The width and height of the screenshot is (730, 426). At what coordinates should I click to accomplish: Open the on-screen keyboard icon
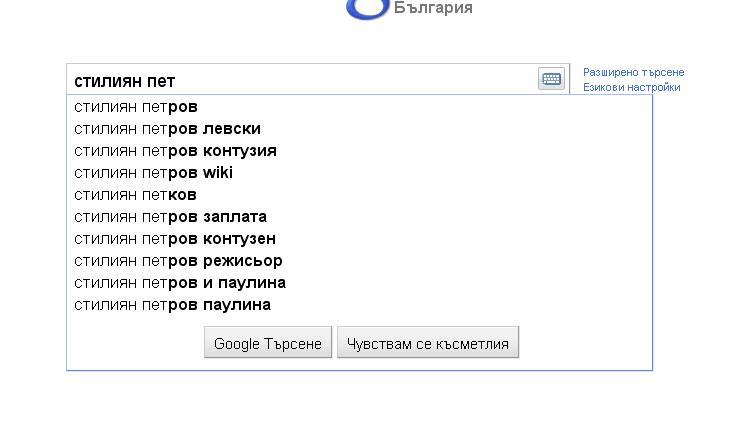click(x=551, y=79)
